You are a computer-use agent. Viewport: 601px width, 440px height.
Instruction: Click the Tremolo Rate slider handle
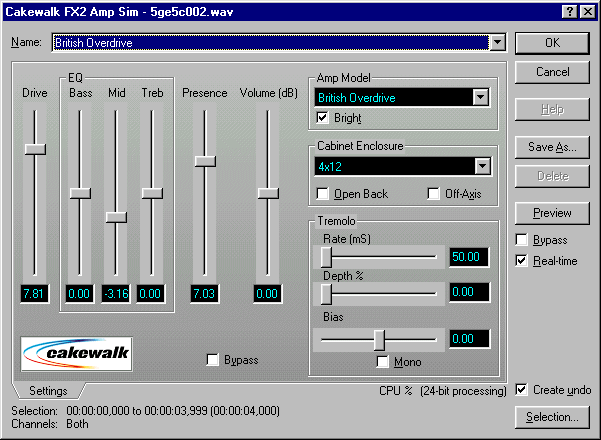click(x=326, y=257)
